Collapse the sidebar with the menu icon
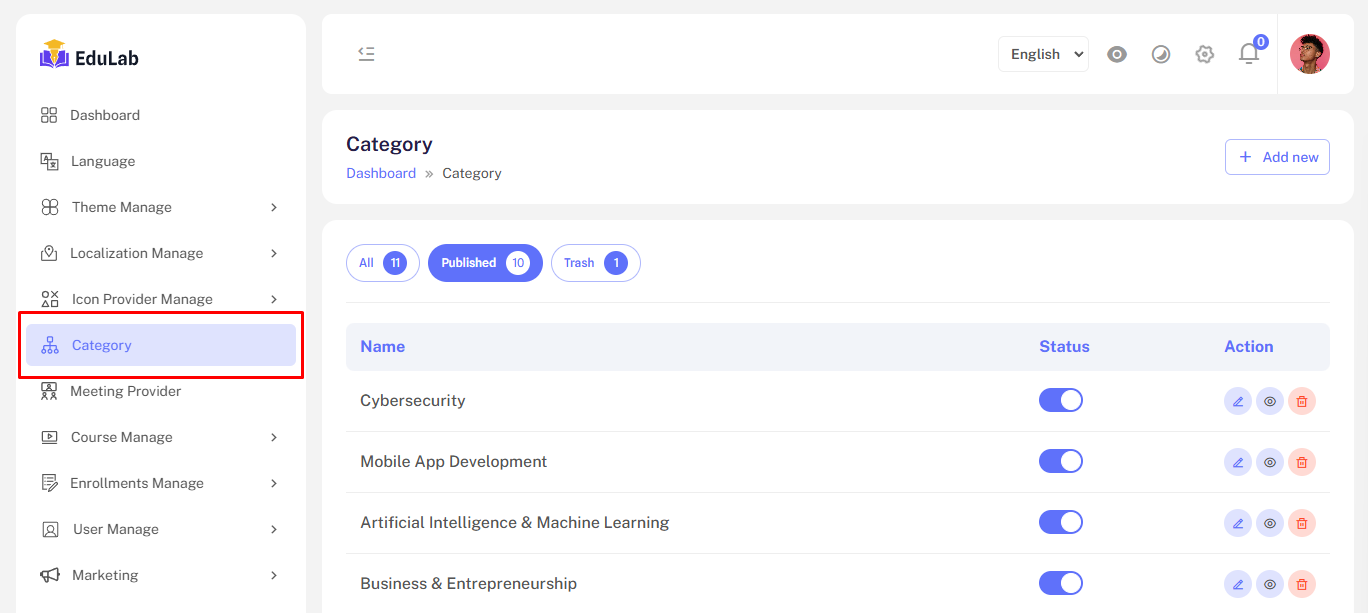This screenshot has width=1368, height=613. (x=366, y=54)
